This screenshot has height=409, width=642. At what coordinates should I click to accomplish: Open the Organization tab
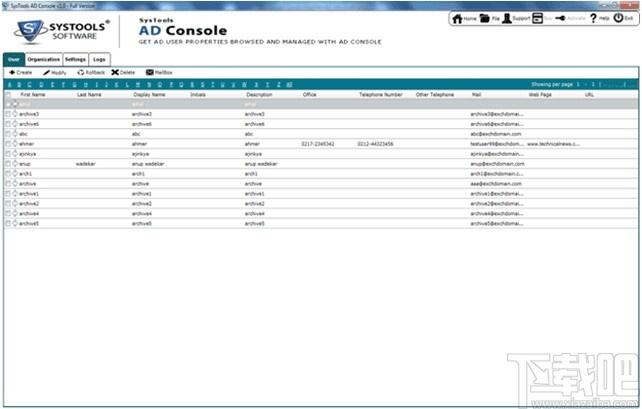pyautogui.click(x=44, y=59)
